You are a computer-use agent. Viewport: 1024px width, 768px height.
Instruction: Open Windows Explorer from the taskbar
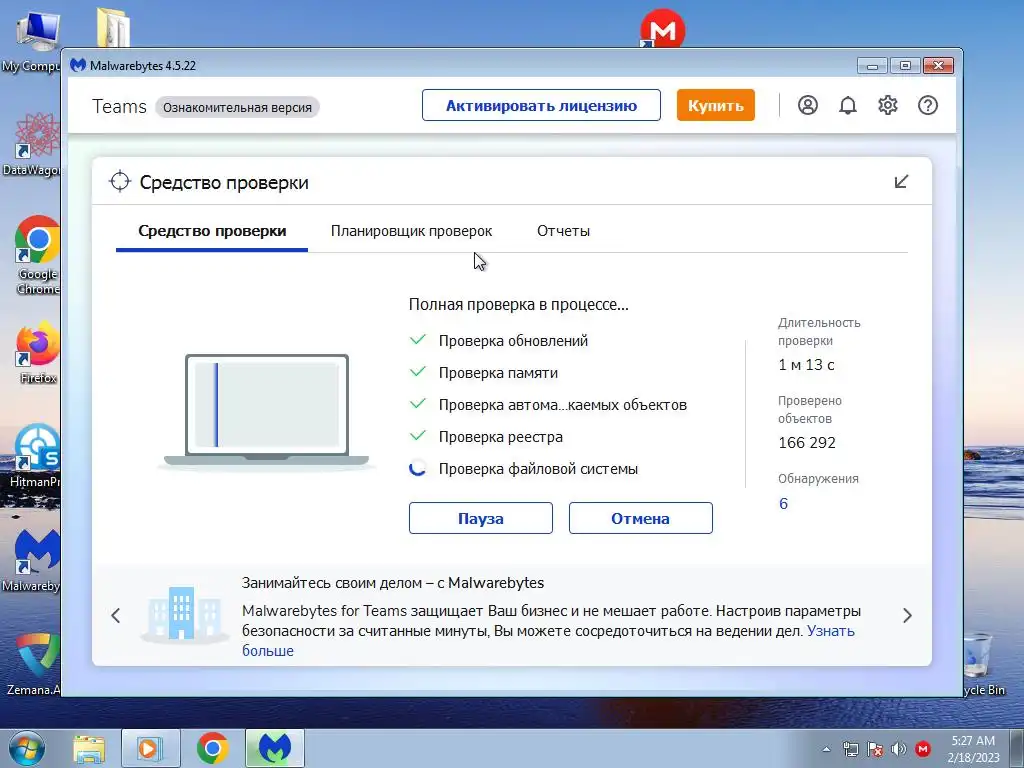click(89, 749)
